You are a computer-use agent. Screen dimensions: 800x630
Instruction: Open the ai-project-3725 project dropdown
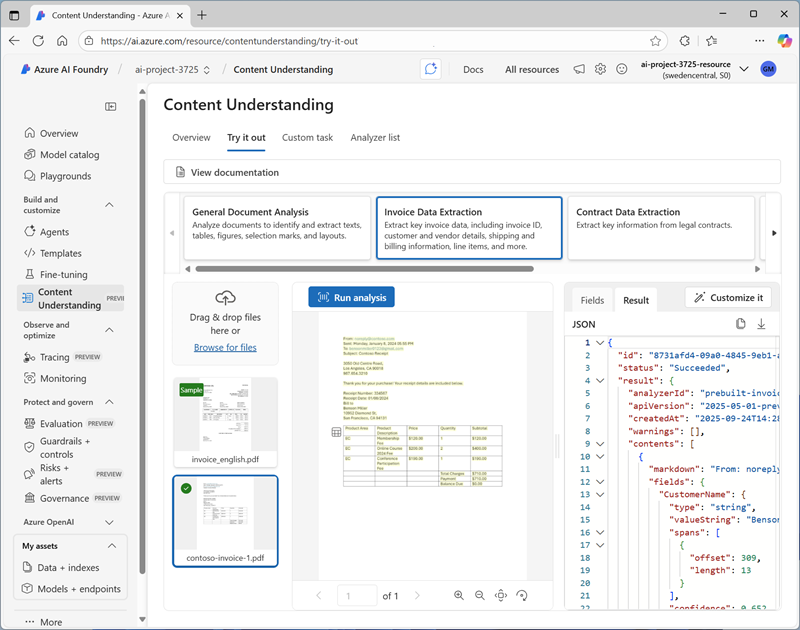(207, 70)
